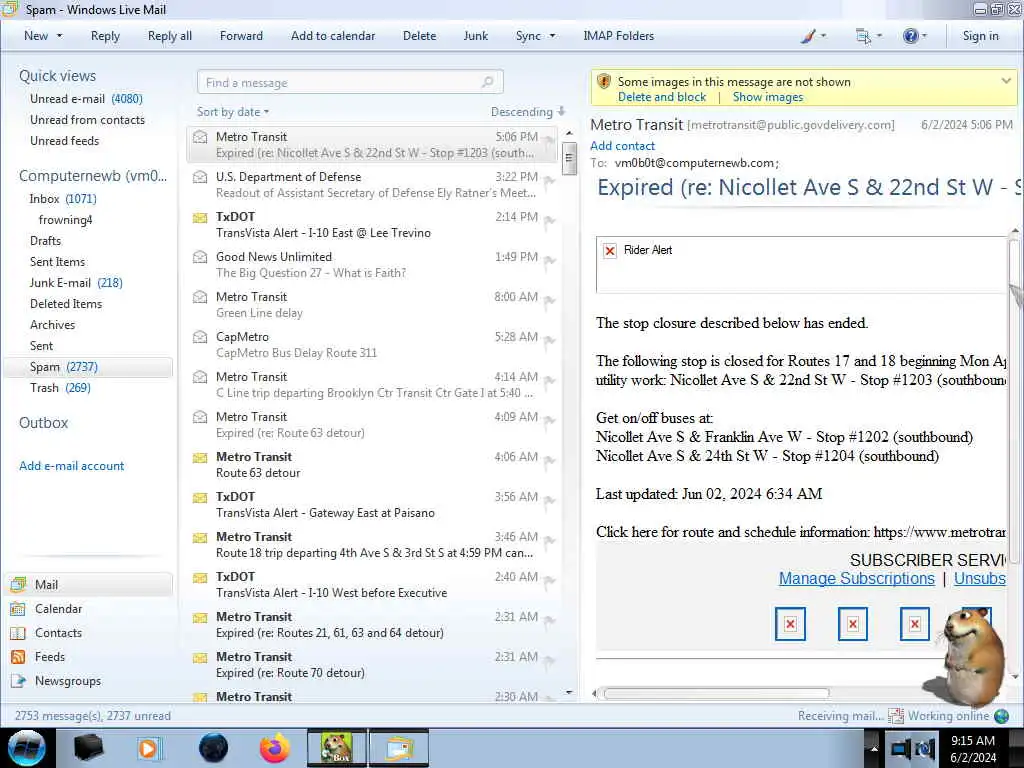Screen dimensions: 1024x768
Task: Click Add contact link
Action: point(622,146)
